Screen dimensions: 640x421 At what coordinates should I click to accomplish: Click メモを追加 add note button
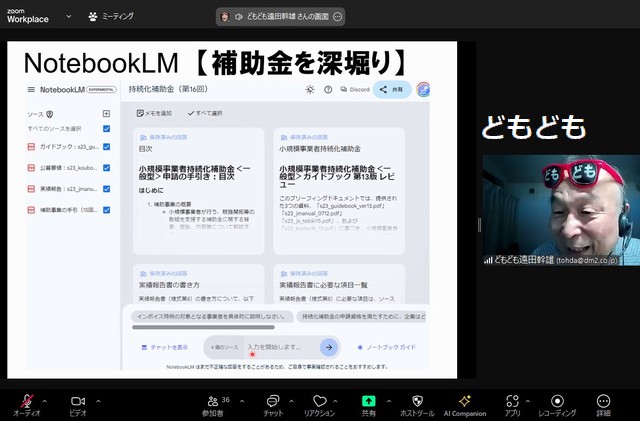pos(154,113)
